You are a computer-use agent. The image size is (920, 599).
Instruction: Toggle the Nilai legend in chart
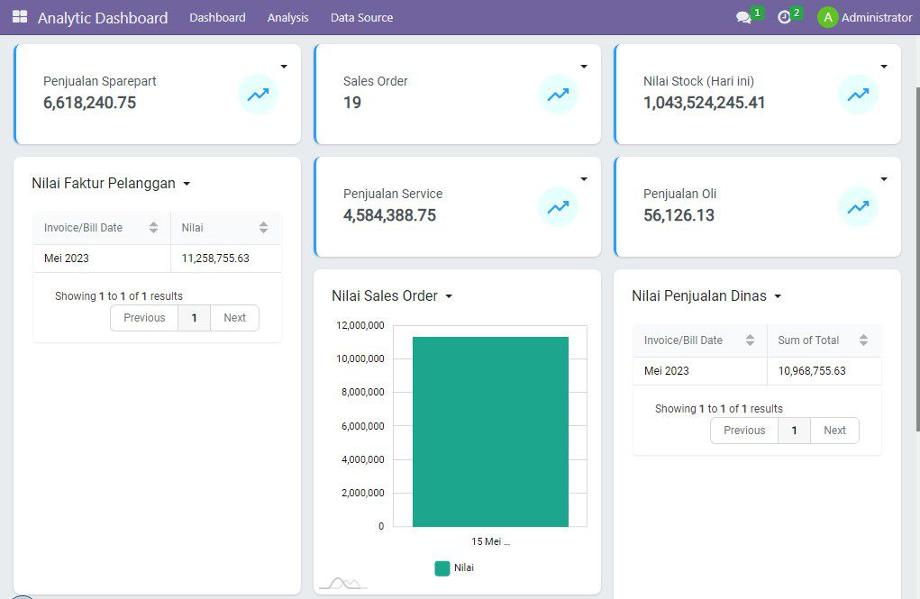(x=455, y=568)
